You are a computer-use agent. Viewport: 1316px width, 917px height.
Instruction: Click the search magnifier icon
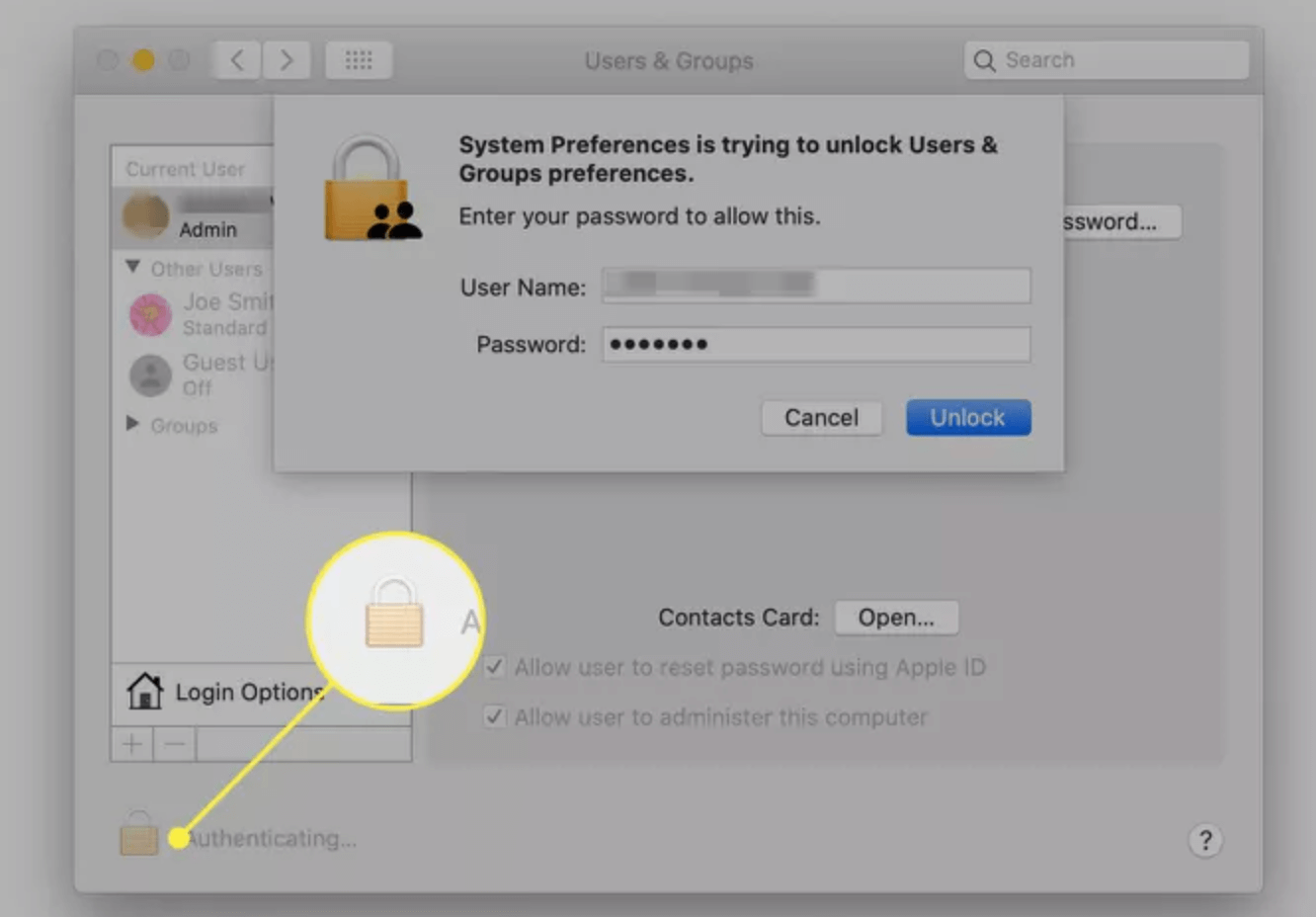click(984, 59)
